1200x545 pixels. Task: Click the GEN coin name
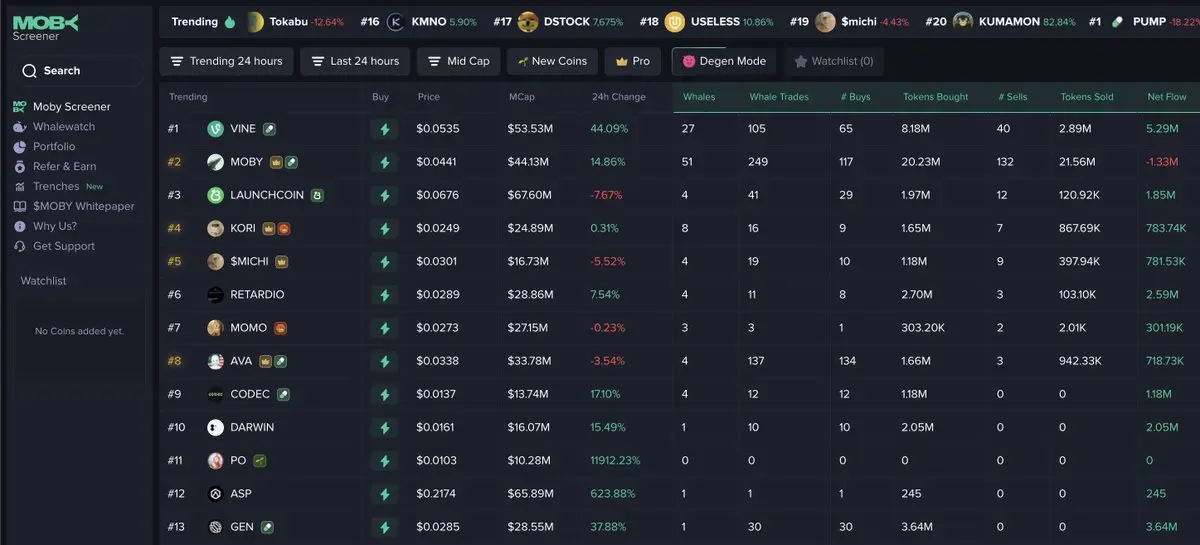pyautogui.click(x=242, y=527)
